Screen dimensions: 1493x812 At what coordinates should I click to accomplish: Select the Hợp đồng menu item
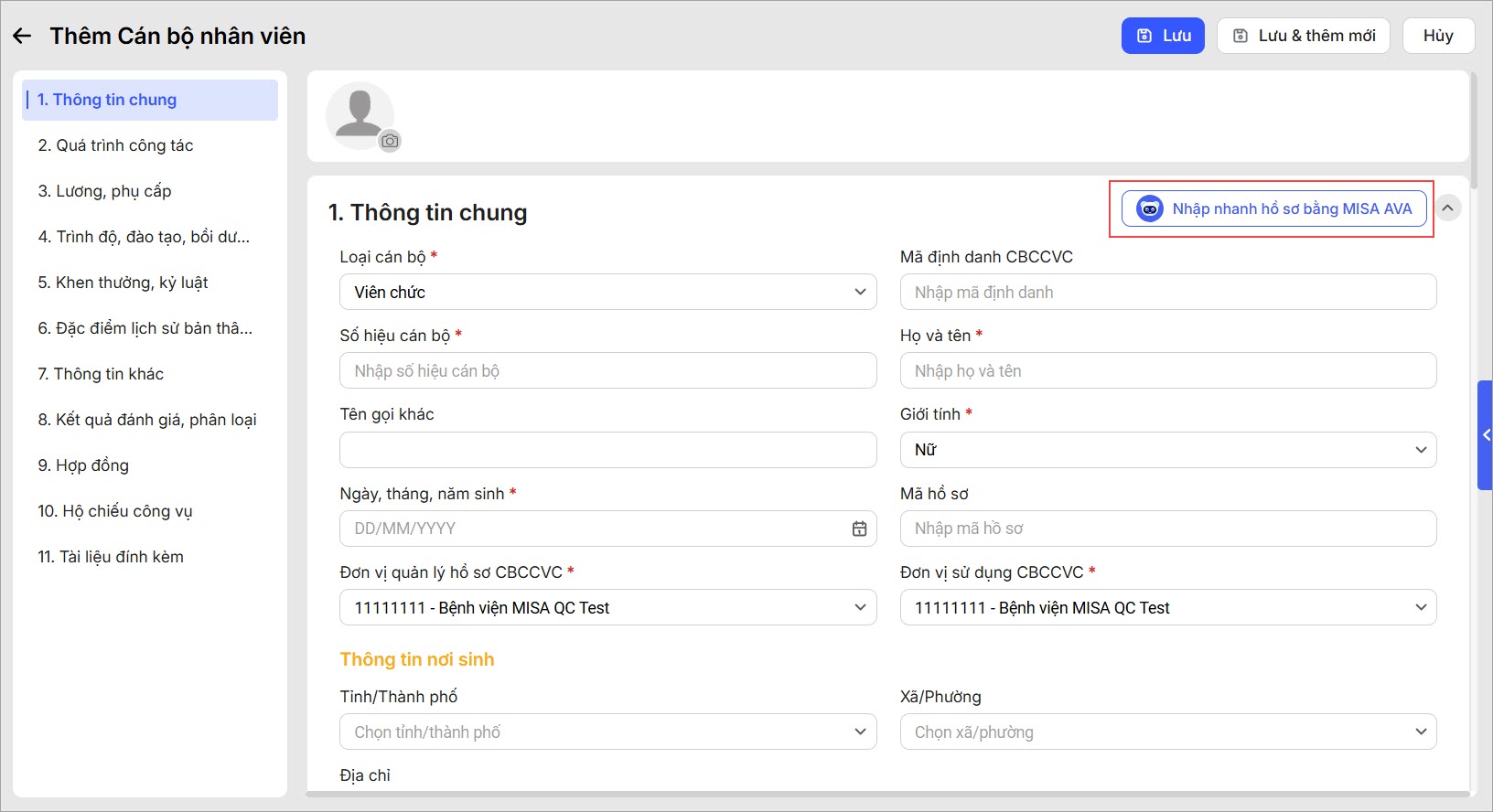(x=83, y=465)
